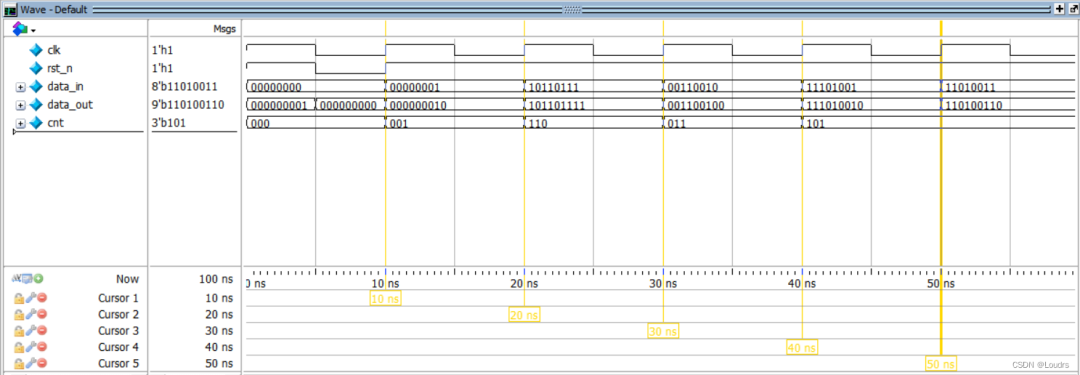Viewport: 1080px width, 375px height.
Task: Click the edit grid and timeline icon
Action: pyautogui.click(x=28, y=278)
